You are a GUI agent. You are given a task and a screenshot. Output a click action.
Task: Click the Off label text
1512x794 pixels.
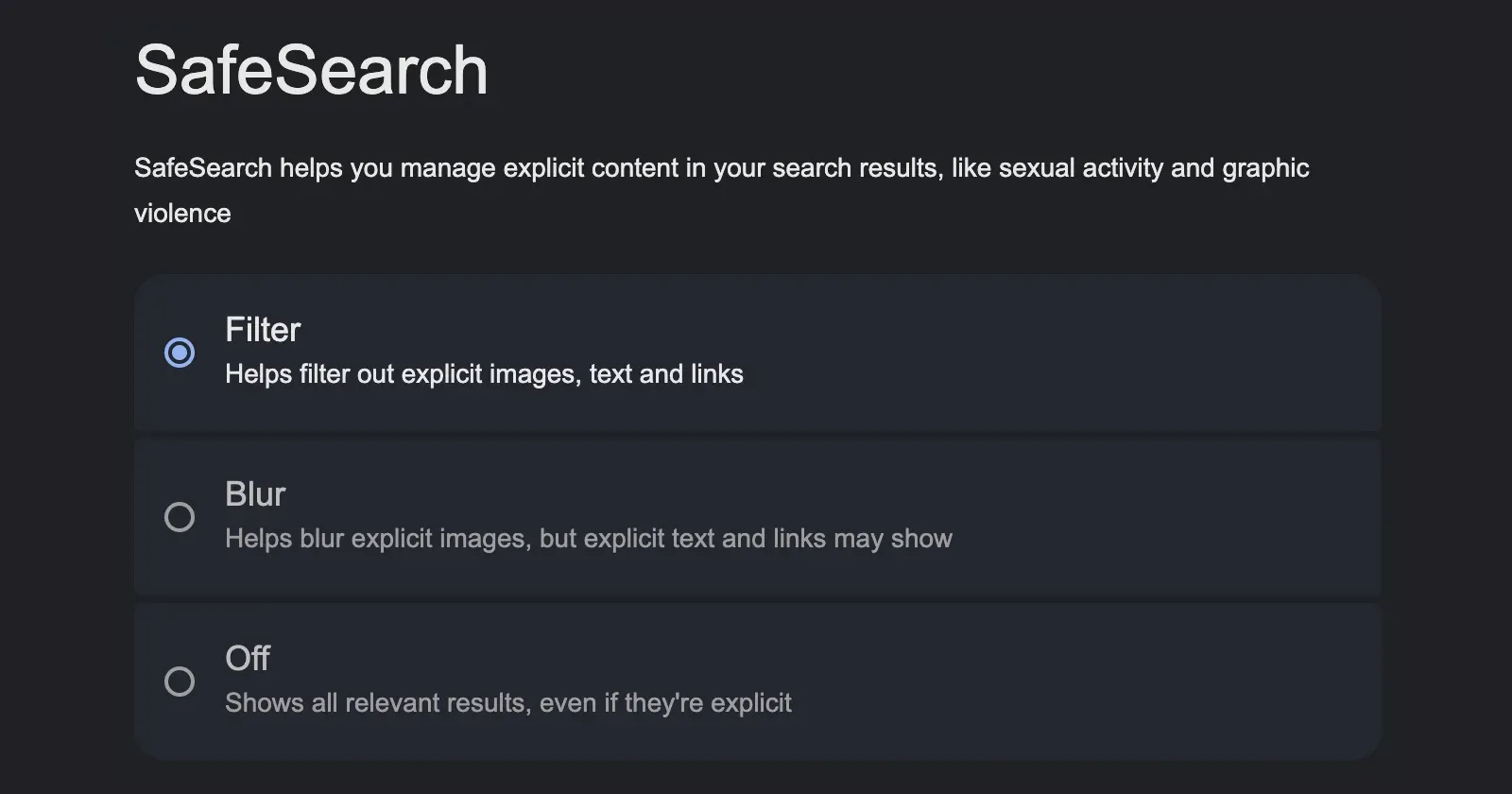click(x=247, y=659)
